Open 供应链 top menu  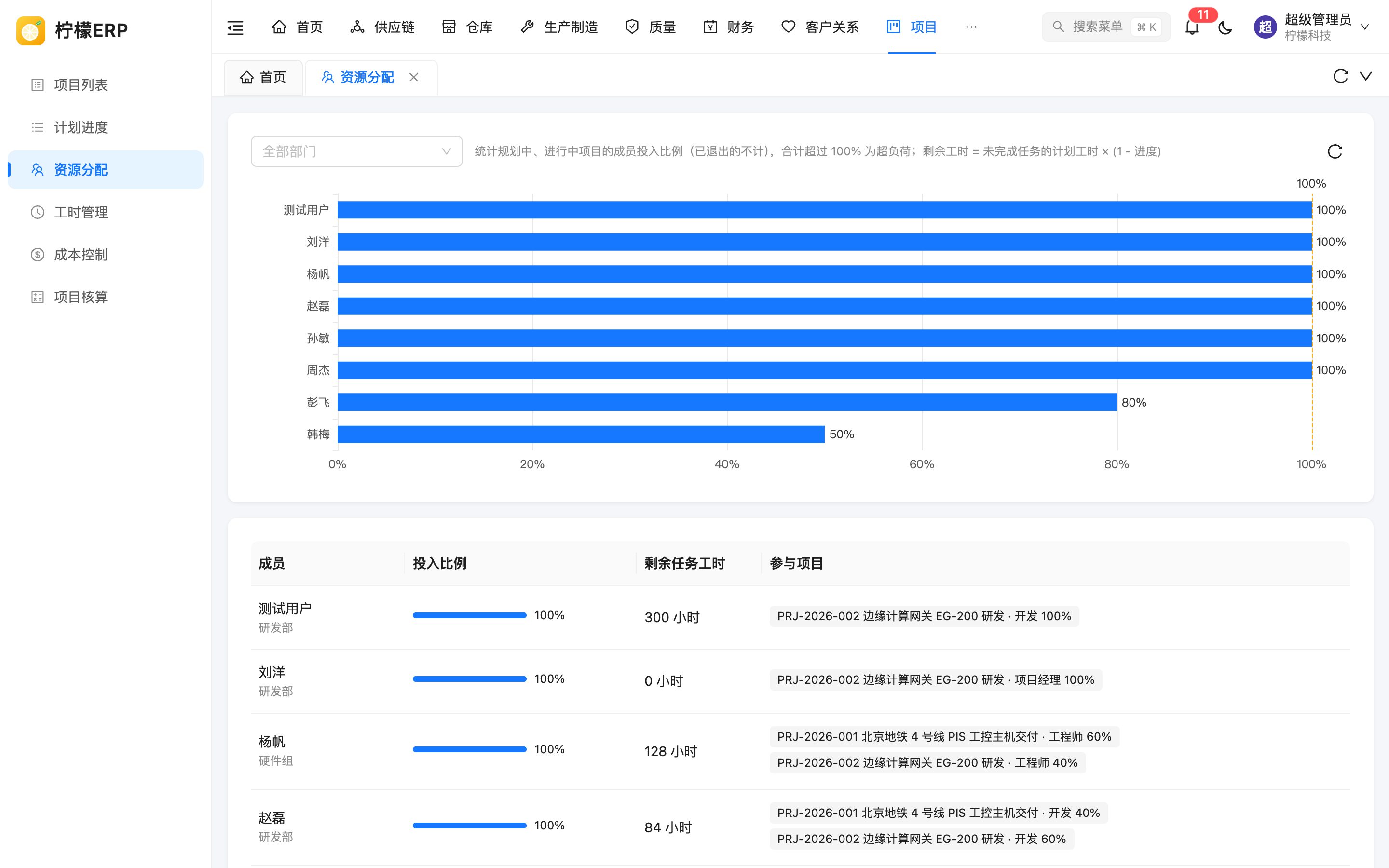pos(382,27)
